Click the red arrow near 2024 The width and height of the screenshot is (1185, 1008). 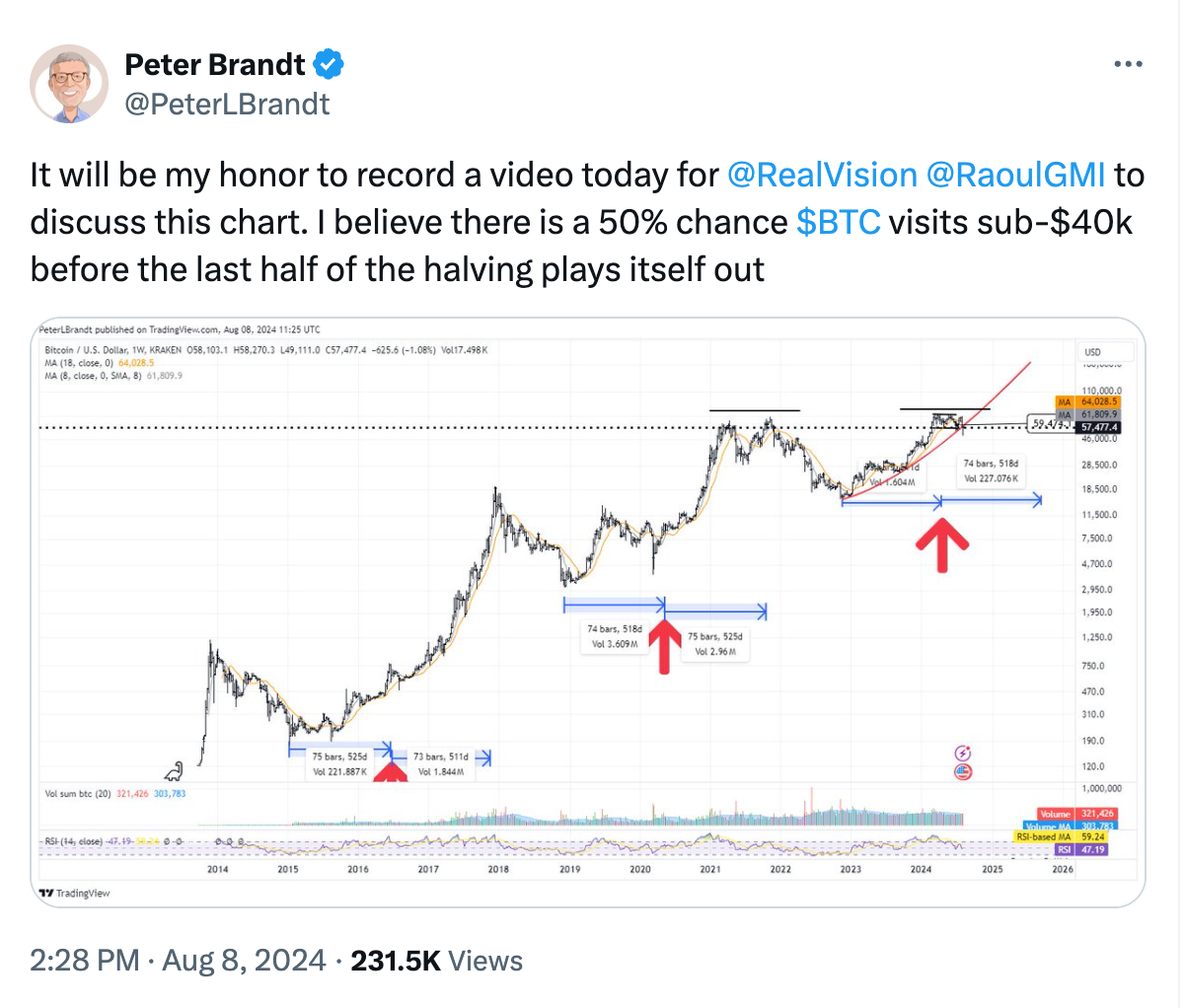point(942,545)
